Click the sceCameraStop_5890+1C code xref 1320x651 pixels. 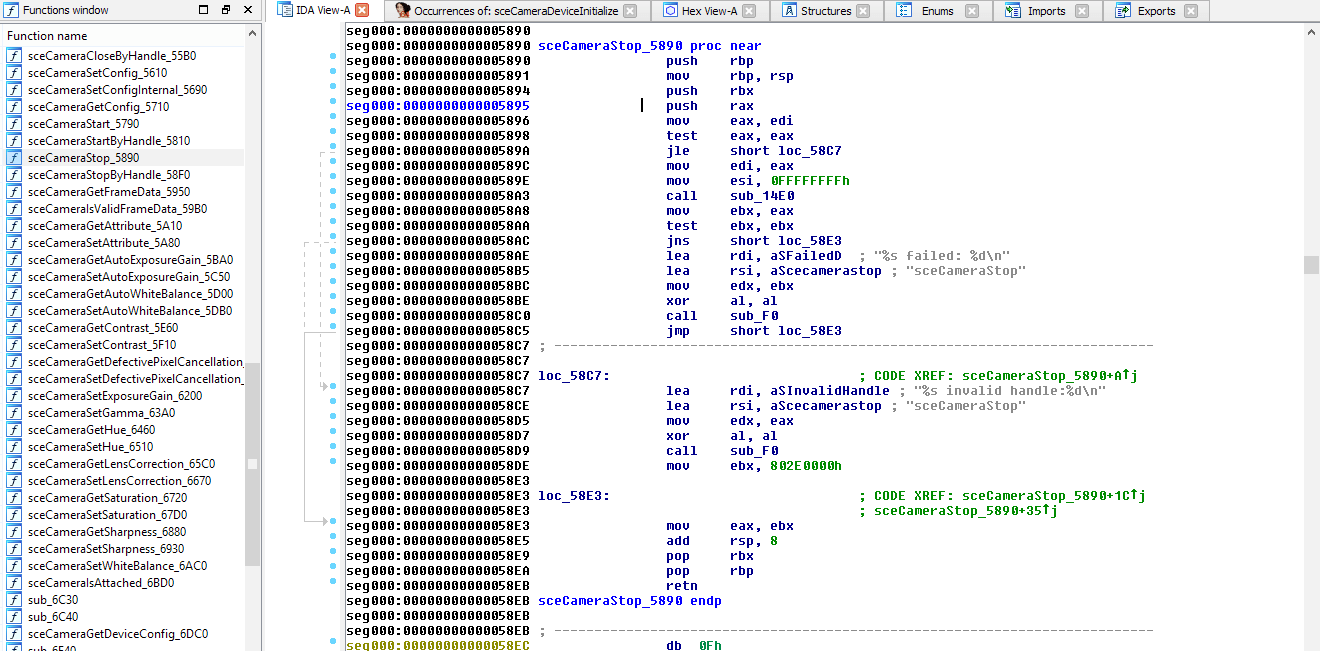point(1054,496)
